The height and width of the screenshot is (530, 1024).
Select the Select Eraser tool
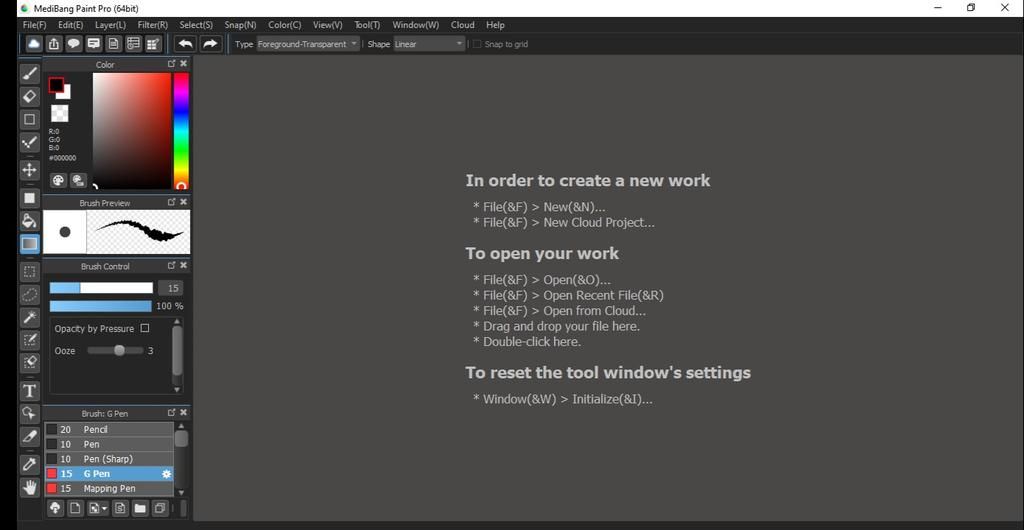tap(29, 362)
